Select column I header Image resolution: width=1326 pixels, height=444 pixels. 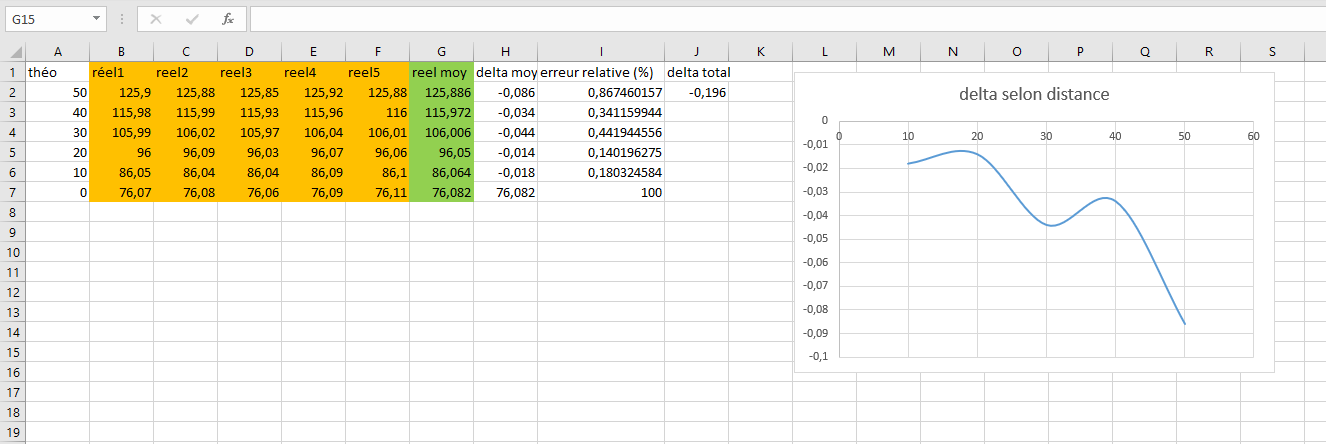pos(601,52)
